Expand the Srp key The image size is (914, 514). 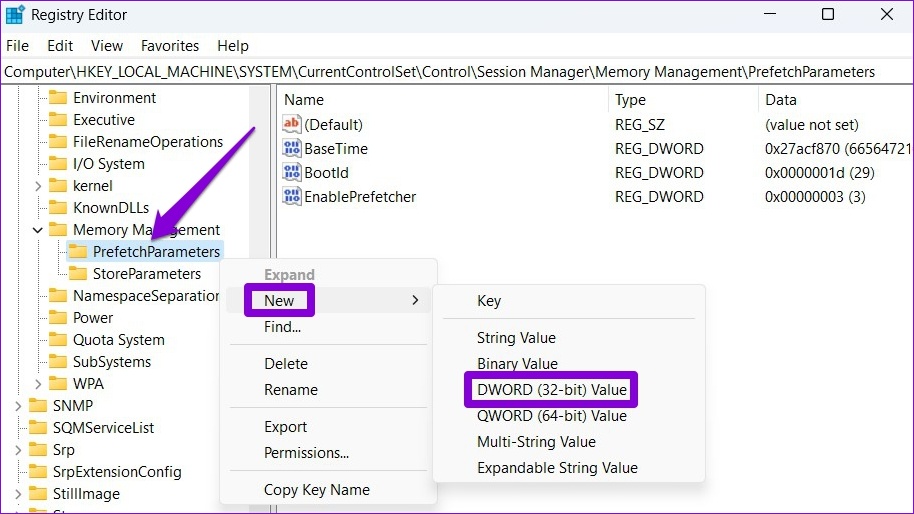18,450
